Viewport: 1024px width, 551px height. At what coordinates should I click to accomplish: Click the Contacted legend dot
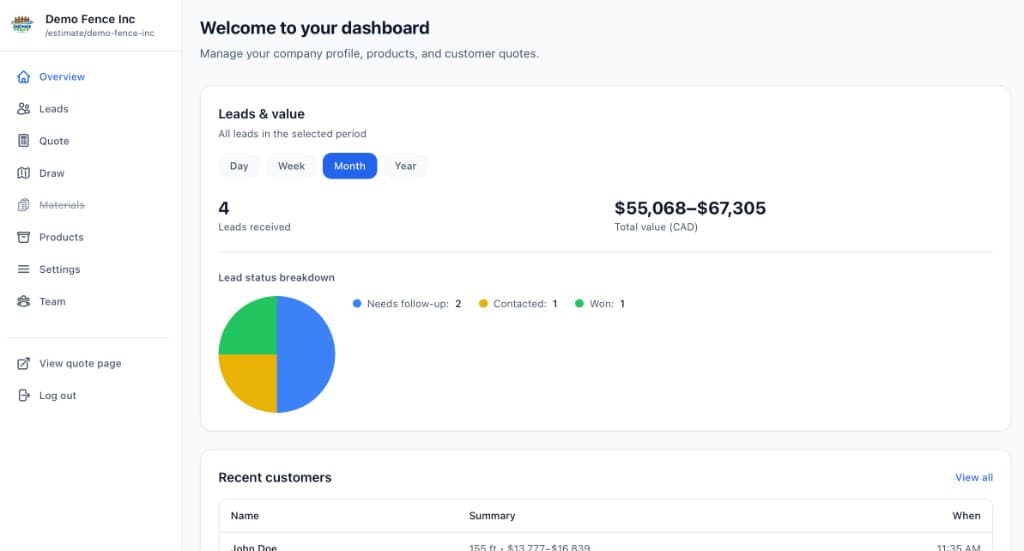483,304
